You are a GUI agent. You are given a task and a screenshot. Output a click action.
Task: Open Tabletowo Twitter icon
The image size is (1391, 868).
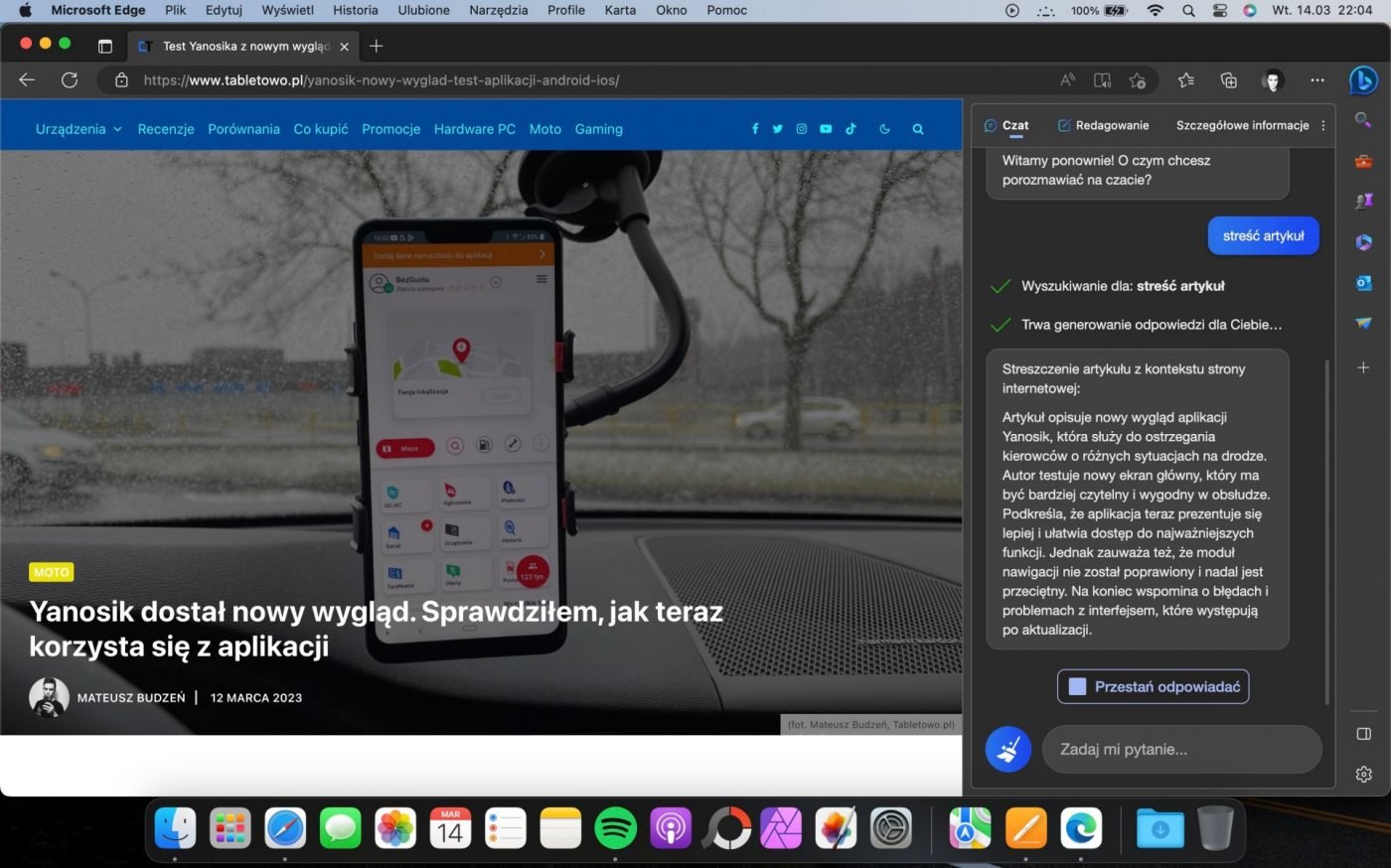coord(778,129)
